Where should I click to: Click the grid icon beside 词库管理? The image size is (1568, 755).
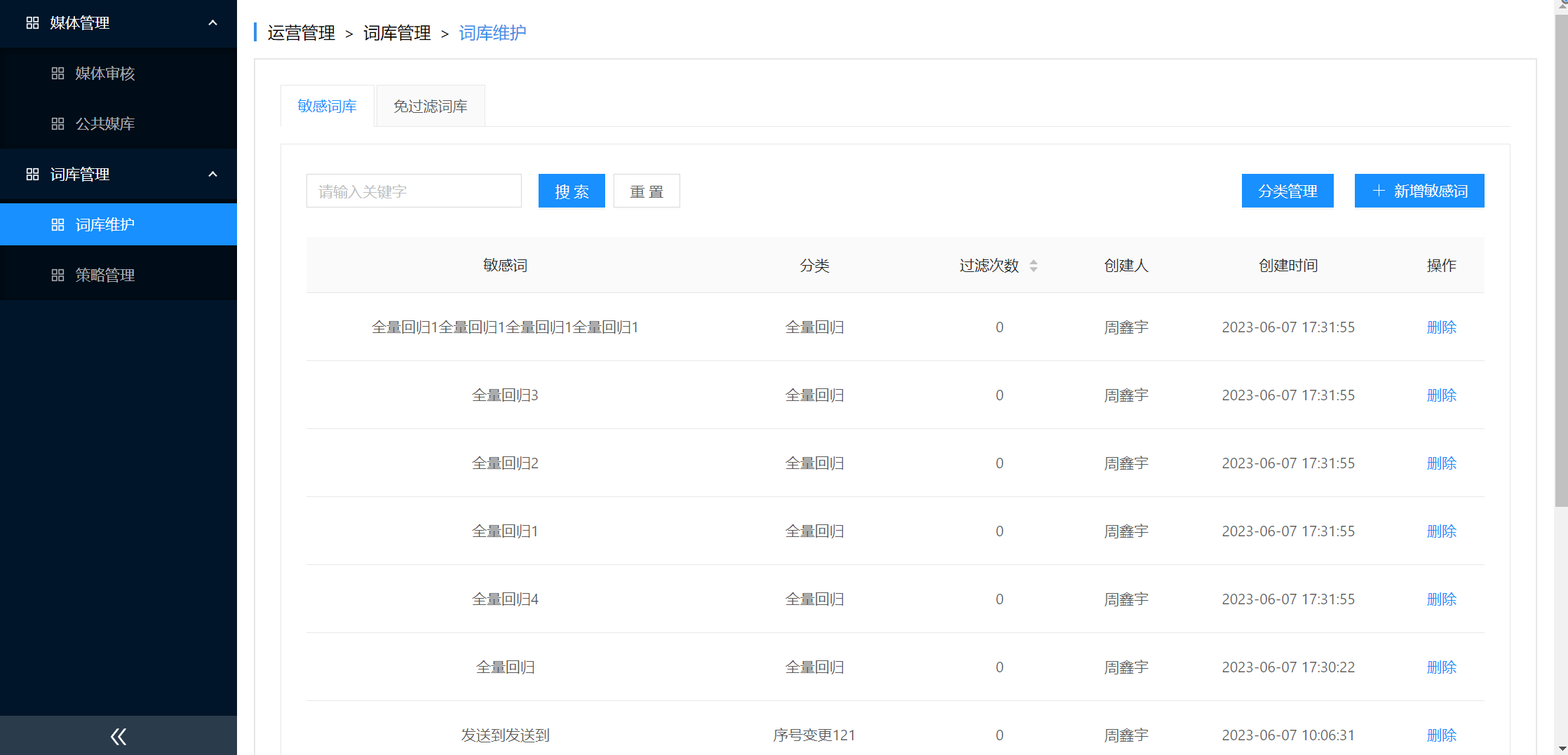pyautogui.click(x=32, y=175)
